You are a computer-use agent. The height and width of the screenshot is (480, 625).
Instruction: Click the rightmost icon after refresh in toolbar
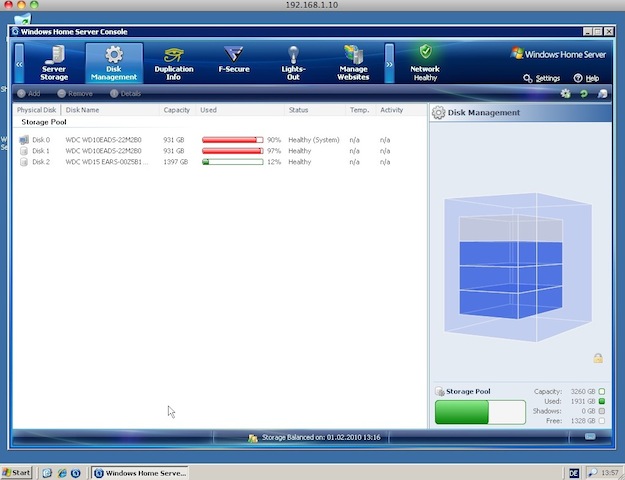pos(602,94)
